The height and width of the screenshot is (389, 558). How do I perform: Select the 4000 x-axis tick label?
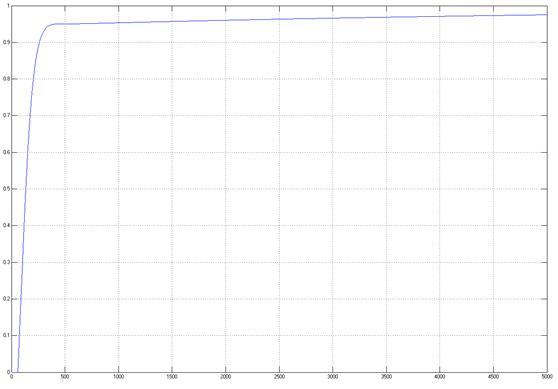click(x=440, y=377)
